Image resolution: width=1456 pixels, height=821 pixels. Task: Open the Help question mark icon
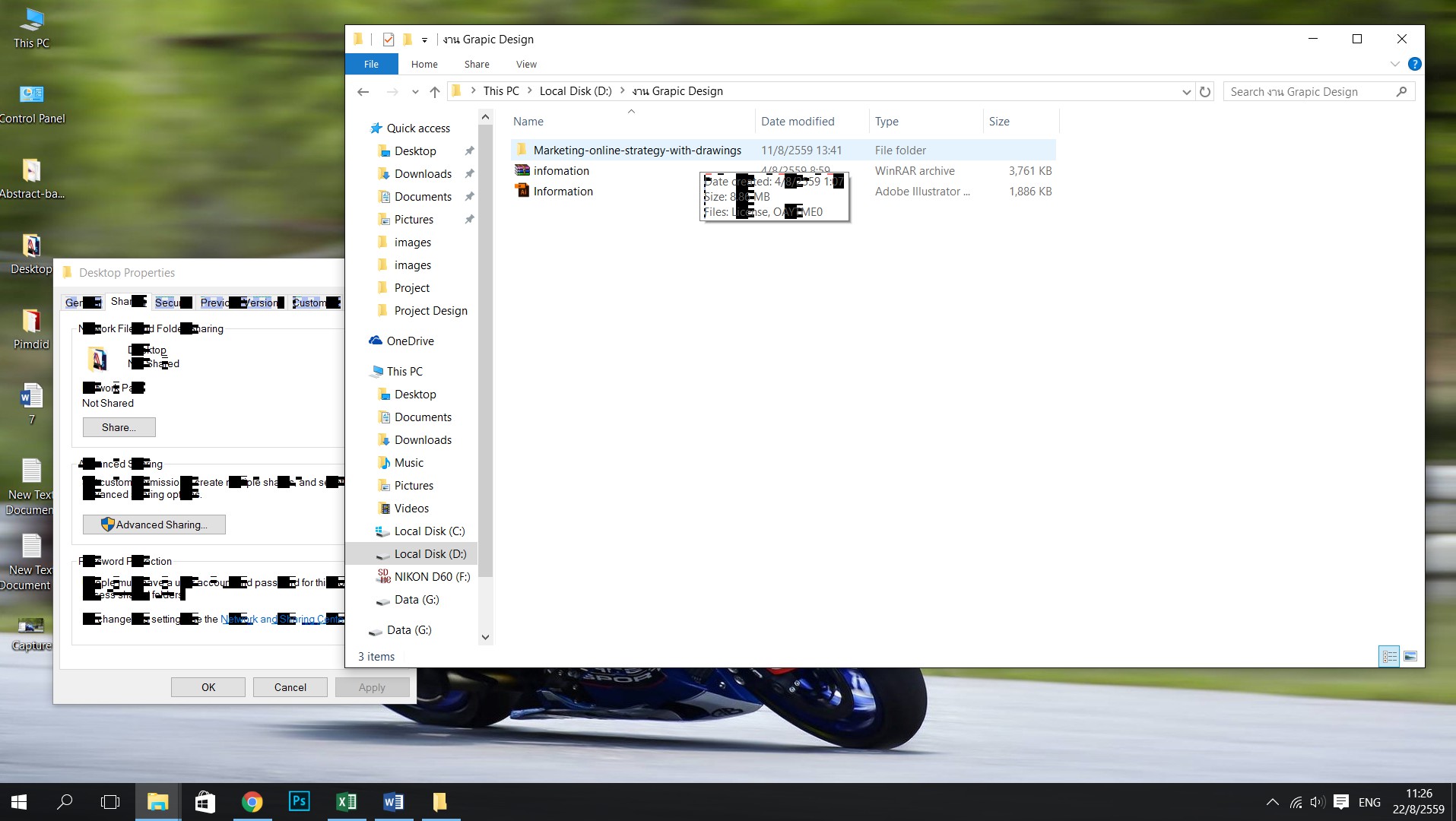(x=1414, y=65)
